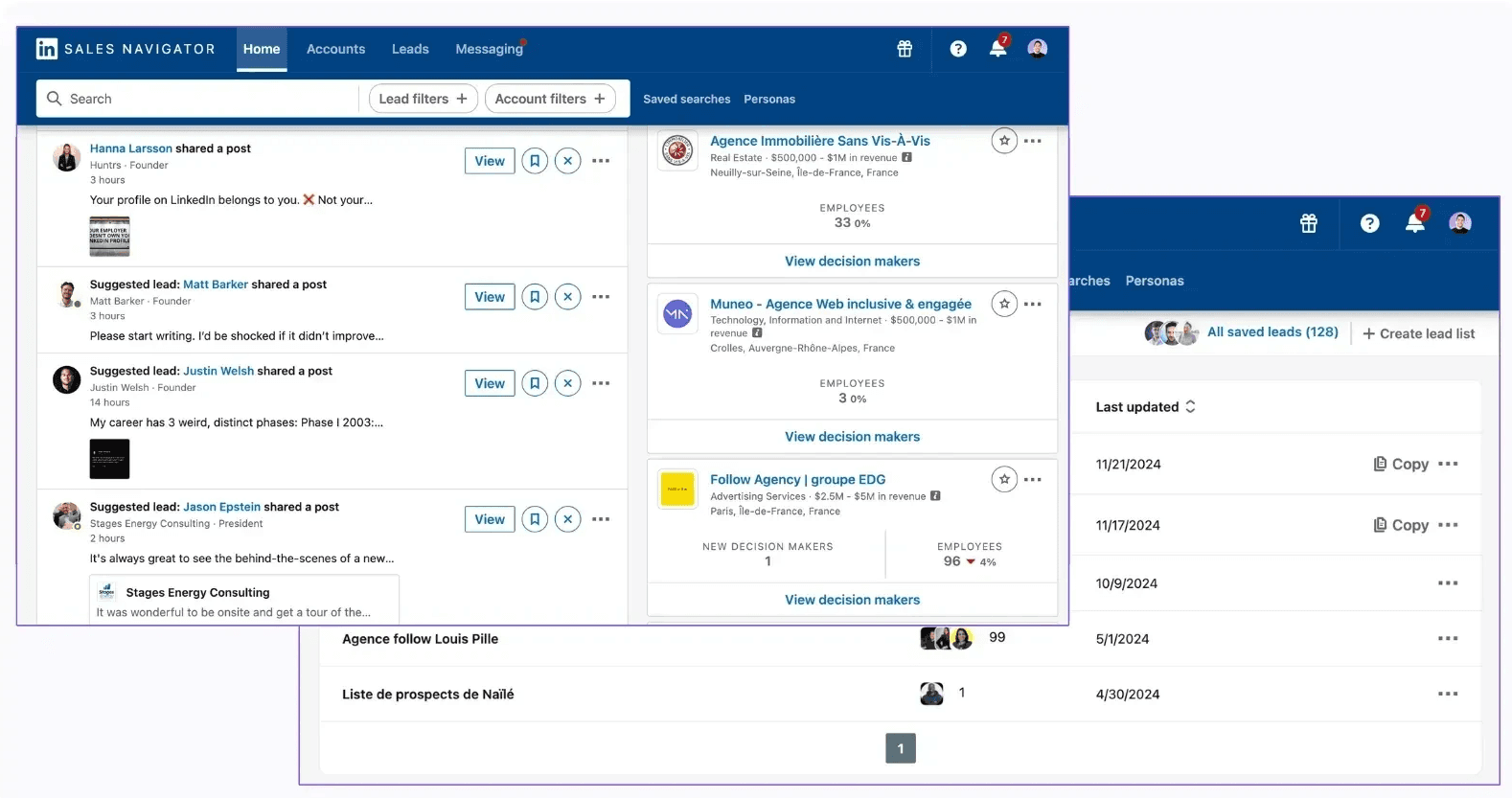This screenshot has width=1512, height=798.
Task: Bookmark Justin Welsh's shared post
Action: coord(535,383)
